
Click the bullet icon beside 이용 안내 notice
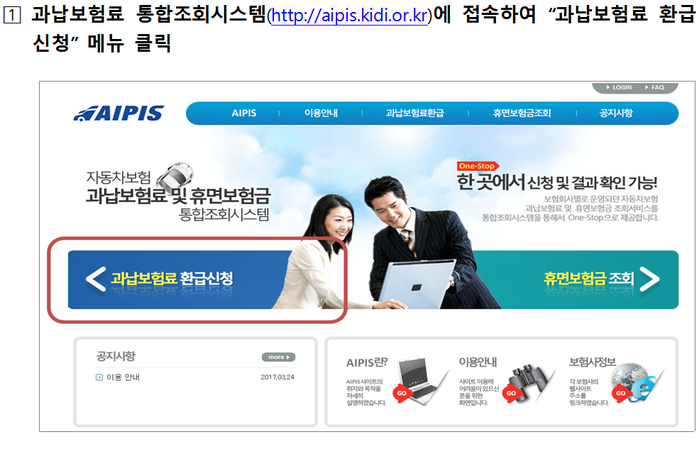point(99,377)
